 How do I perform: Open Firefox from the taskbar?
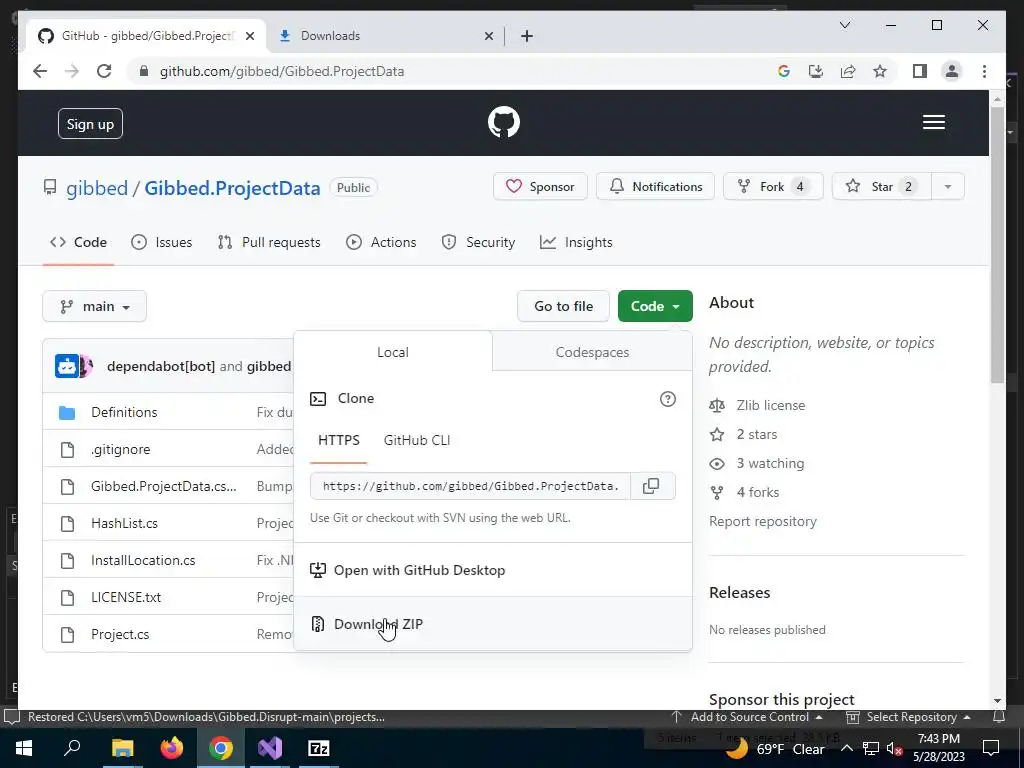click(x=172, y=748)
